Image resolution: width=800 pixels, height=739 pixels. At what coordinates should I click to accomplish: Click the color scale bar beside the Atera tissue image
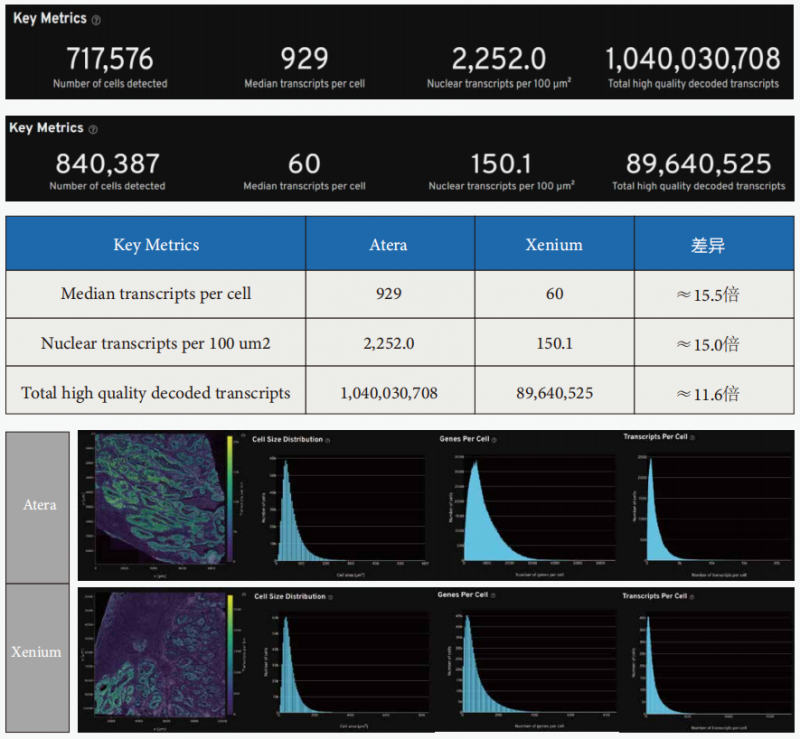tap(230, 499)
